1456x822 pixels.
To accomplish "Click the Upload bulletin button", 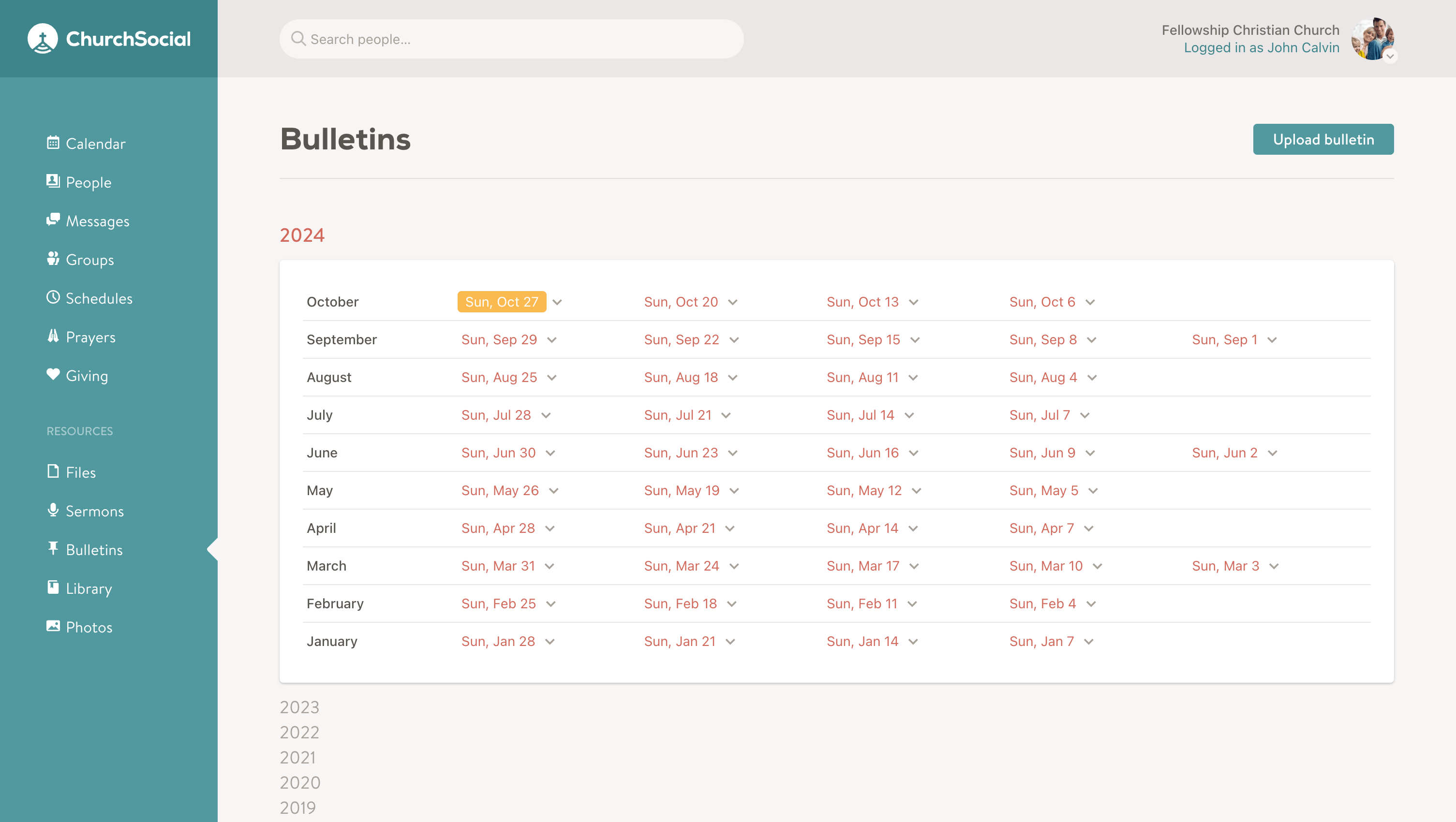I will click(1323, 139).
